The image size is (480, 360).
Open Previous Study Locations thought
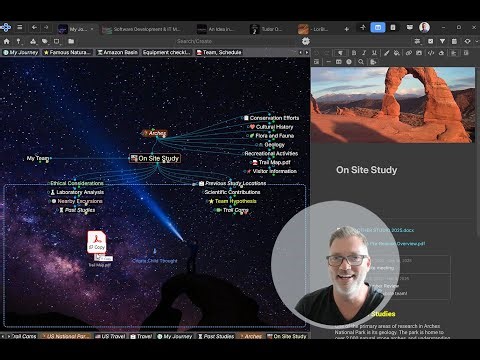[x=232, y=183]
